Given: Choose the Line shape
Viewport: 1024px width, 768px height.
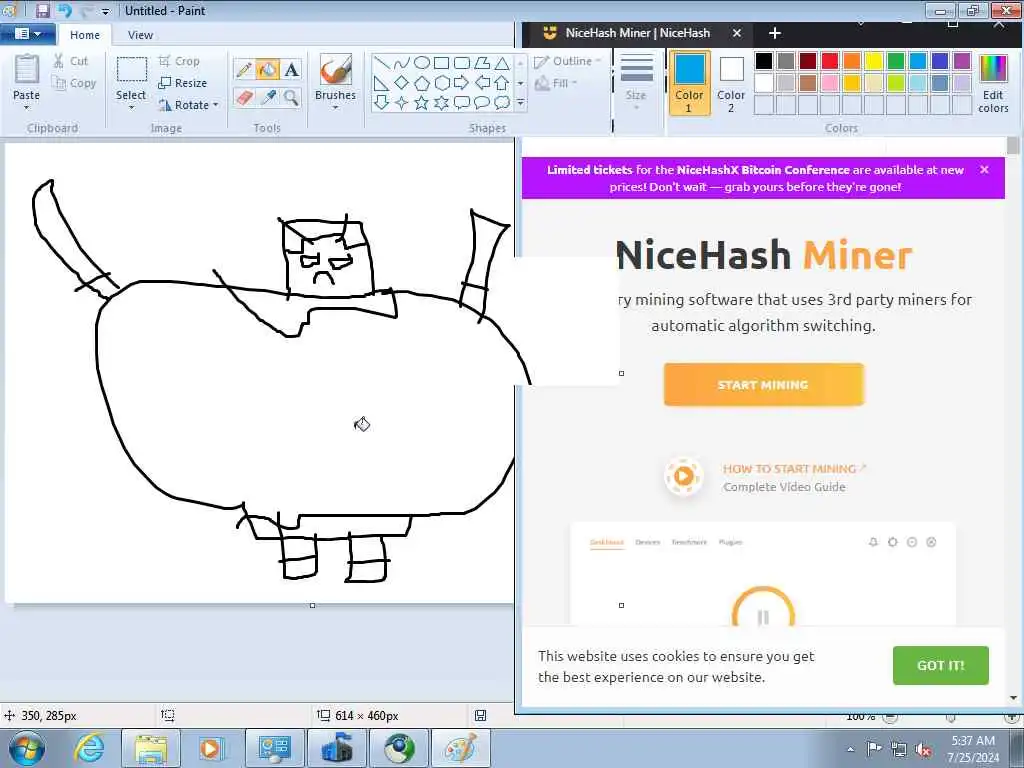Looking at the screenshot, I should tap(382, 63).
